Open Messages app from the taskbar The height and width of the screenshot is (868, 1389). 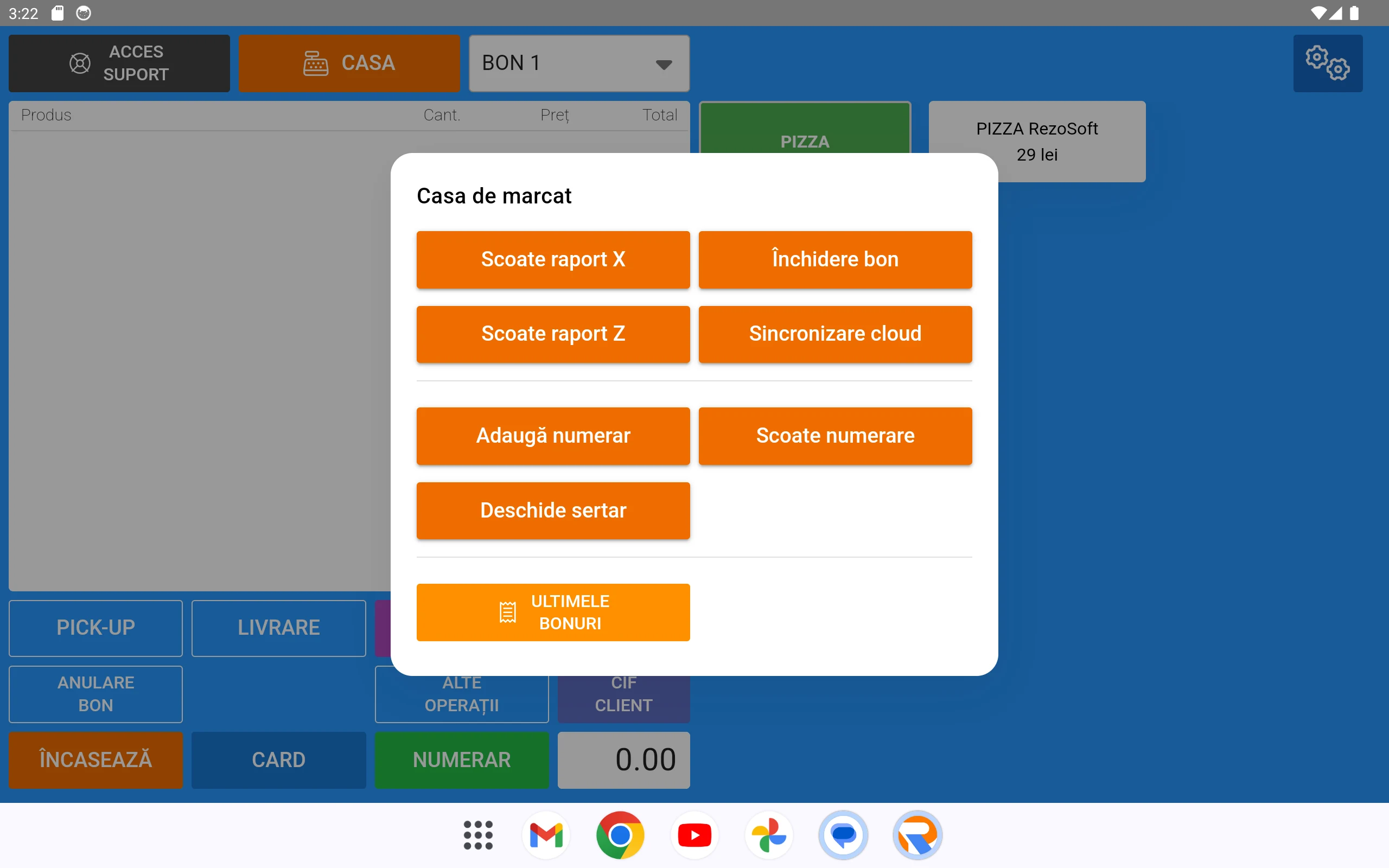(x=843, y=835)
